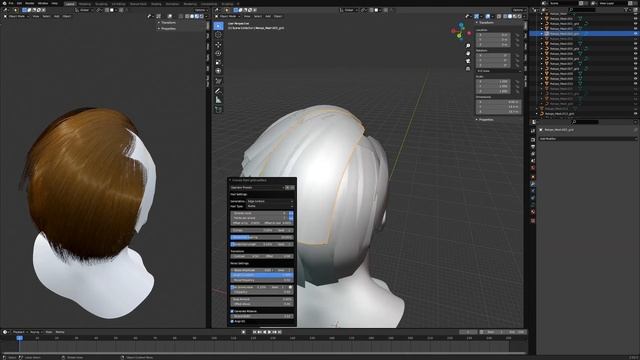Open the Hair Type dropdown in operator panel
This screenshot has height=360, width=640.
(x=270, y=206)
